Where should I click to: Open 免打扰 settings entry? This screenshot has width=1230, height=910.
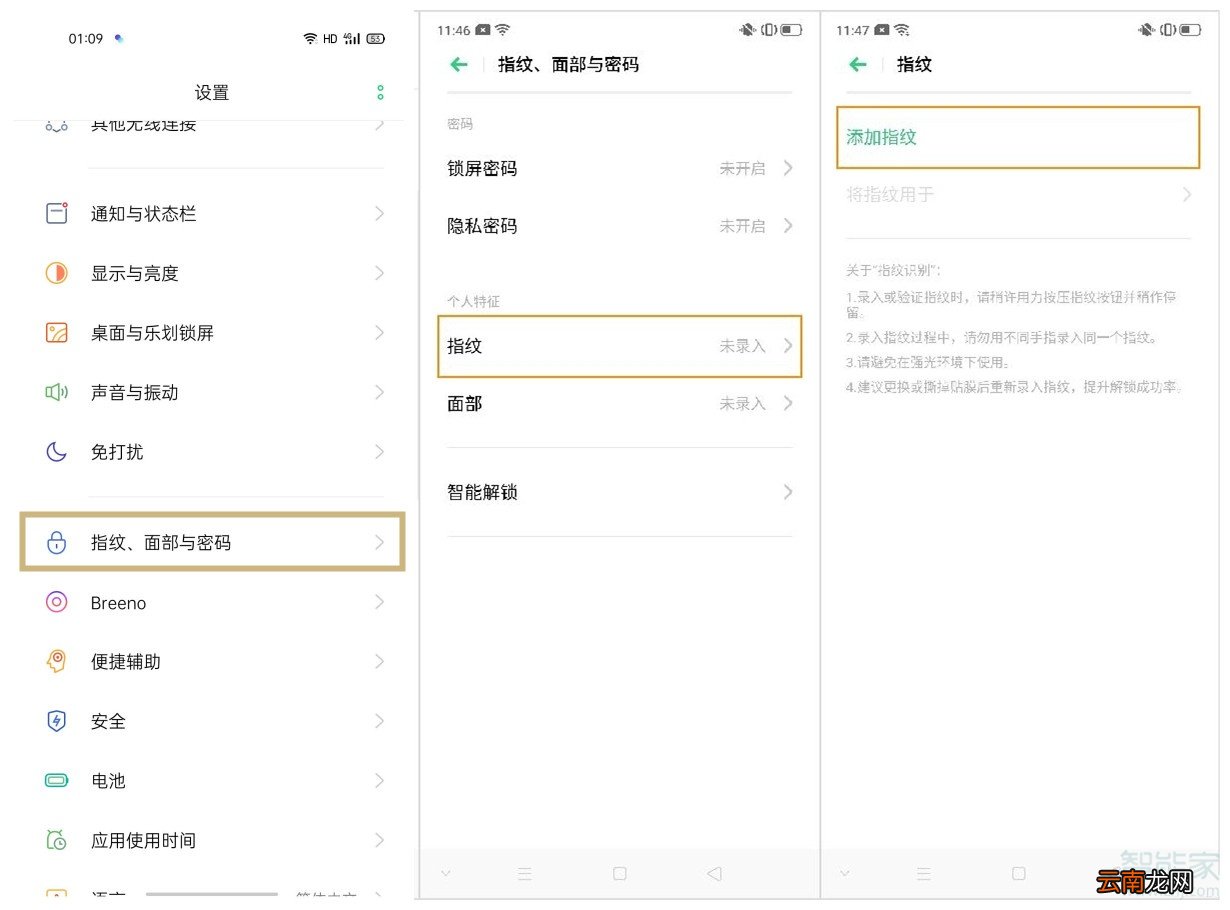pos(212,452)
